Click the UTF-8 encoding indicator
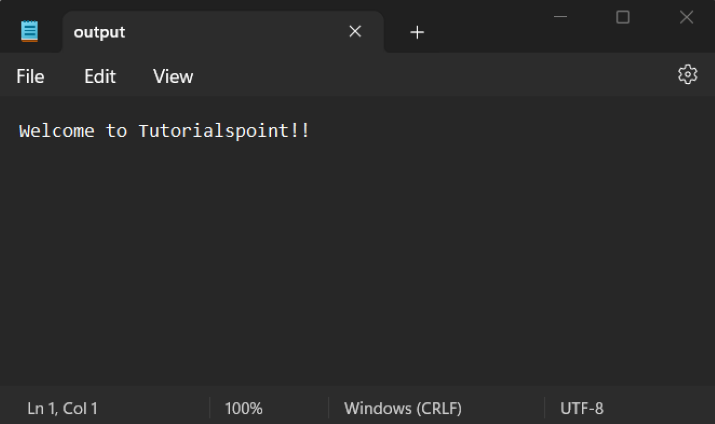Viewport: 715px width, 424px height. point(581,408)
